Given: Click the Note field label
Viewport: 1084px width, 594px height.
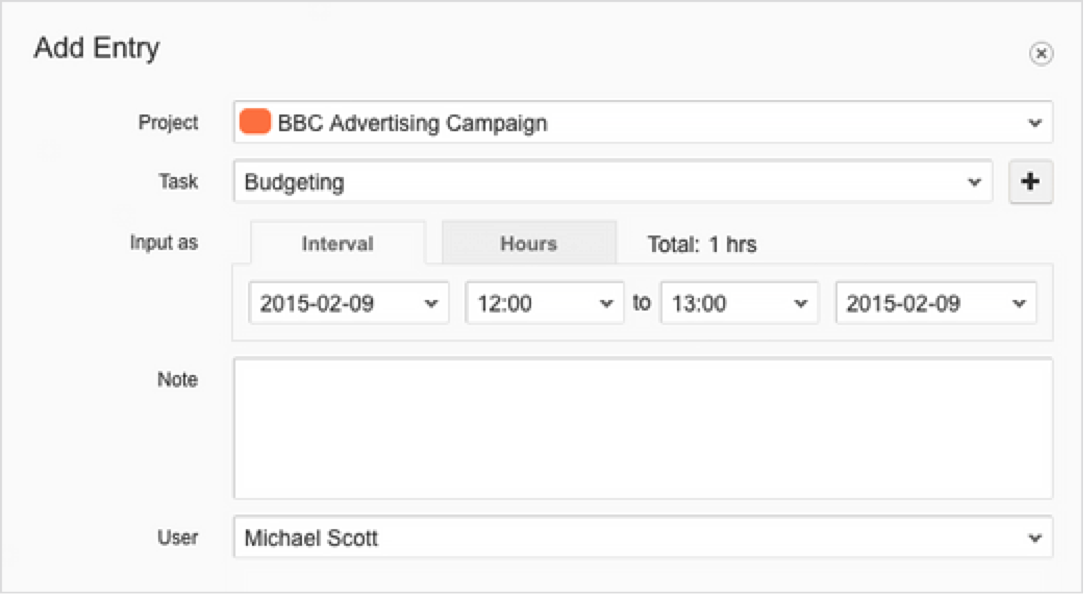Looking at the screenshot, I should coord(178,379).
